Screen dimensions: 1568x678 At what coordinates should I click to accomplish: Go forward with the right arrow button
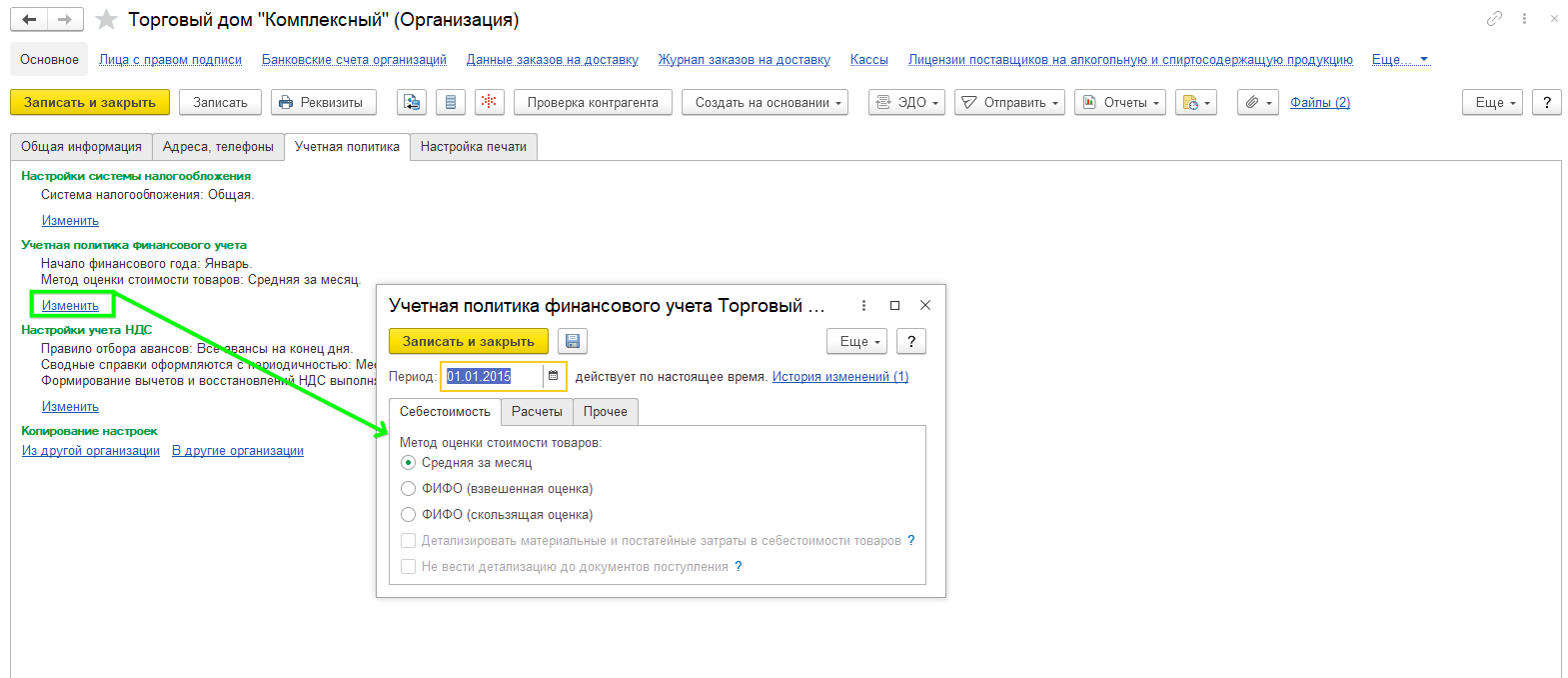pos(65,19)
